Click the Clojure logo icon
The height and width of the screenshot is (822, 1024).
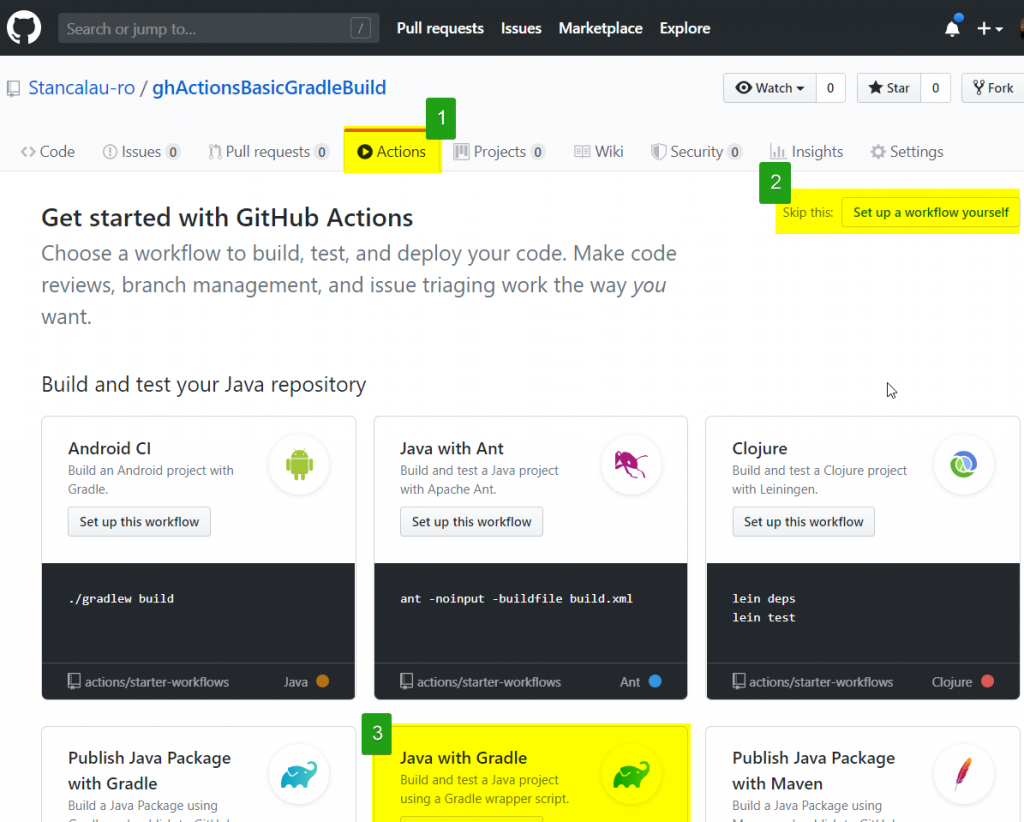click(x=963, y=464)
